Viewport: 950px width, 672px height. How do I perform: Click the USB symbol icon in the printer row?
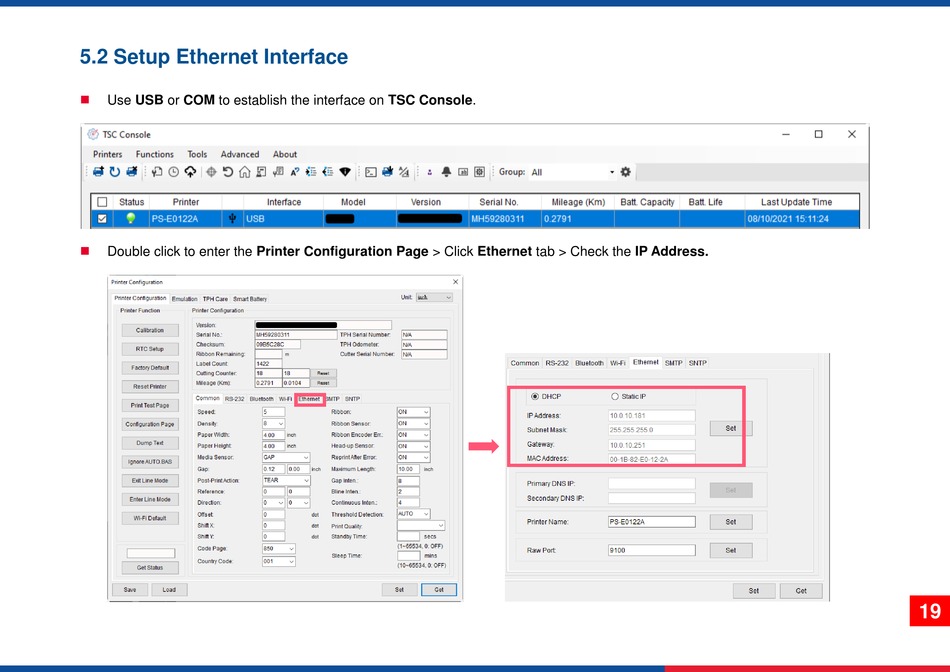[x=232, y=219]
